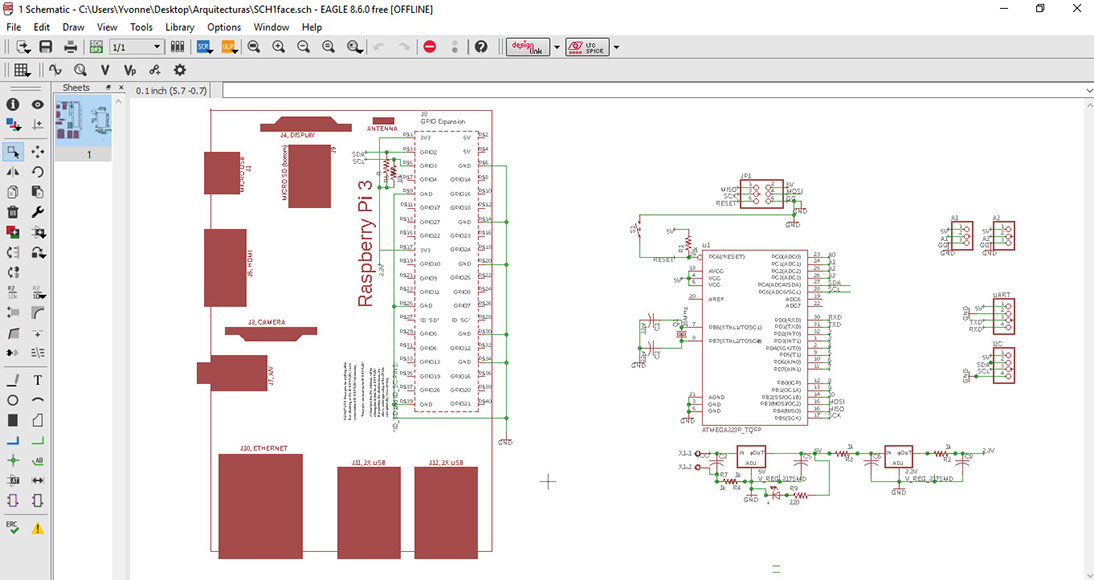Select the Add part tool icon
This screenshot has width=1094, height=580.
pos(13,232)
